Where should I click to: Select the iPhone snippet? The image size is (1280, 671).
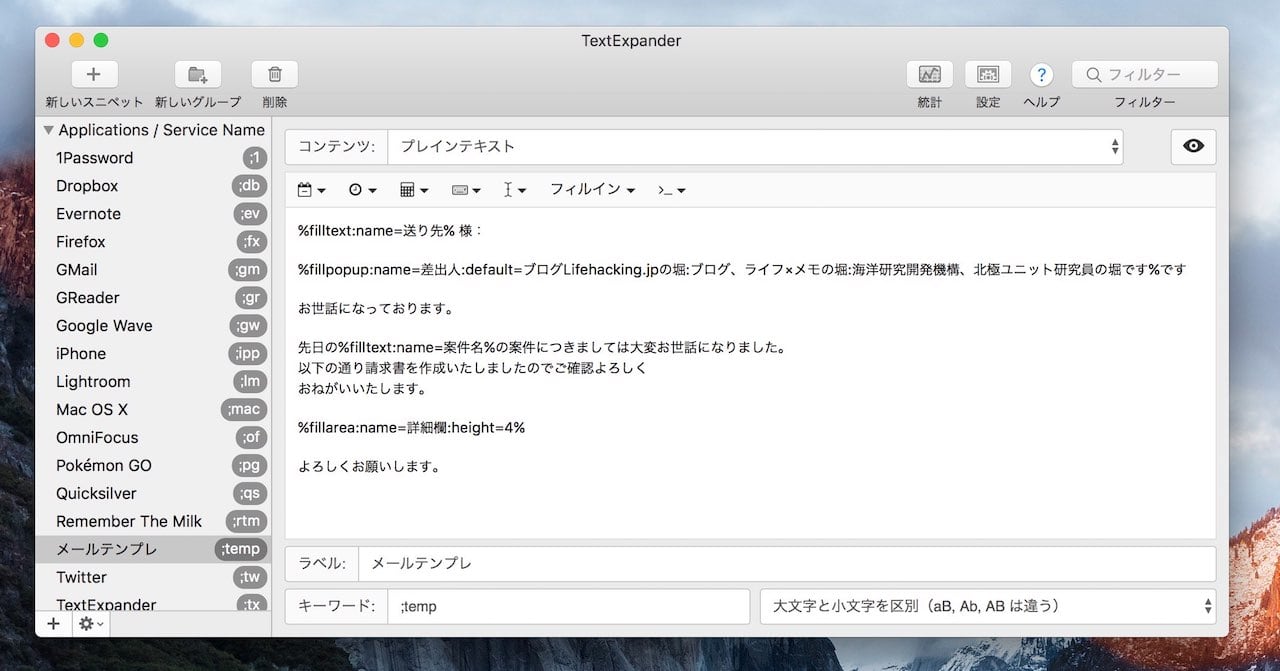pos(153,354)
